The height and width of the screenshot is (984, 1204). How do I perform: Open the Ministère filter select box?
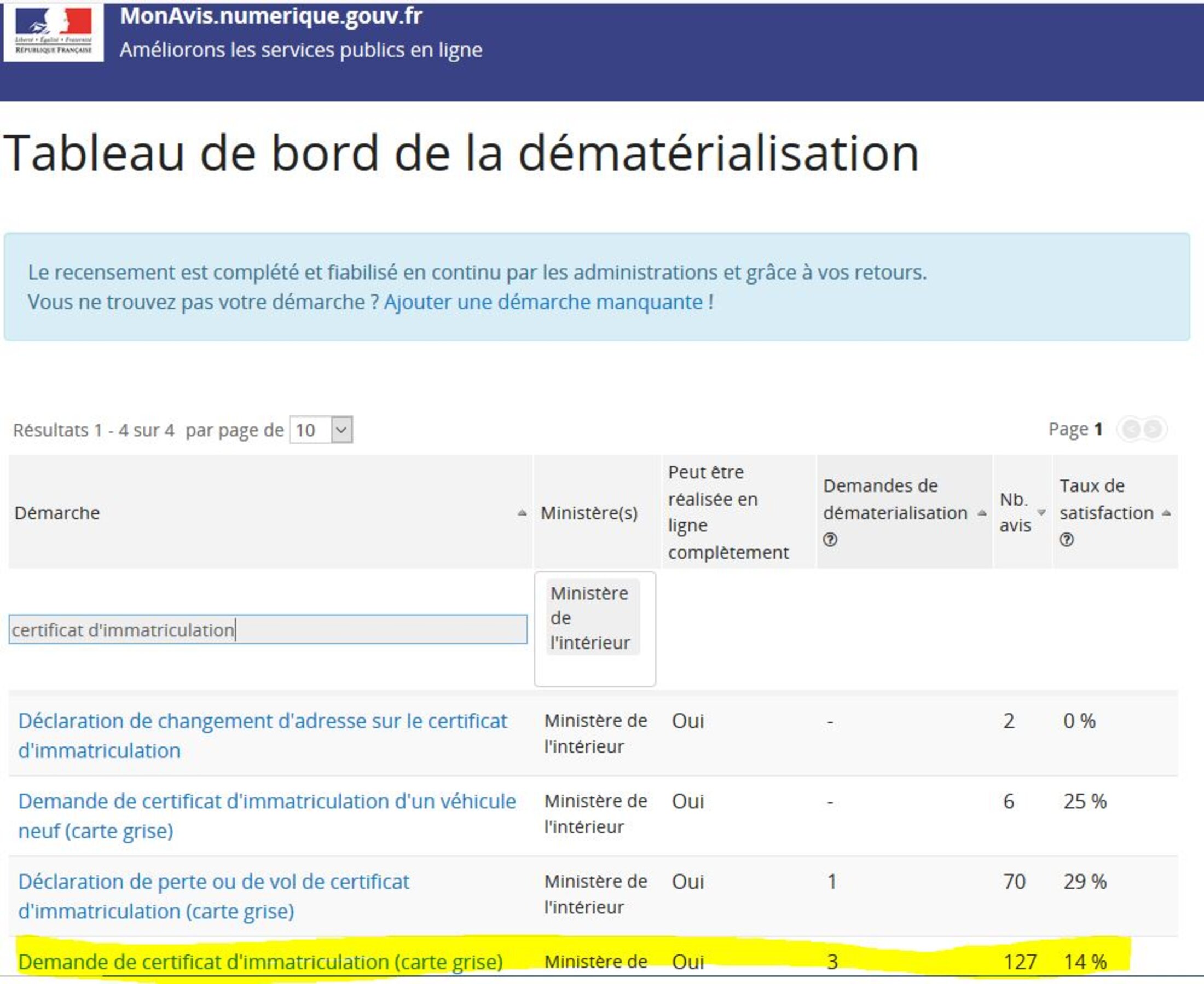595,672
